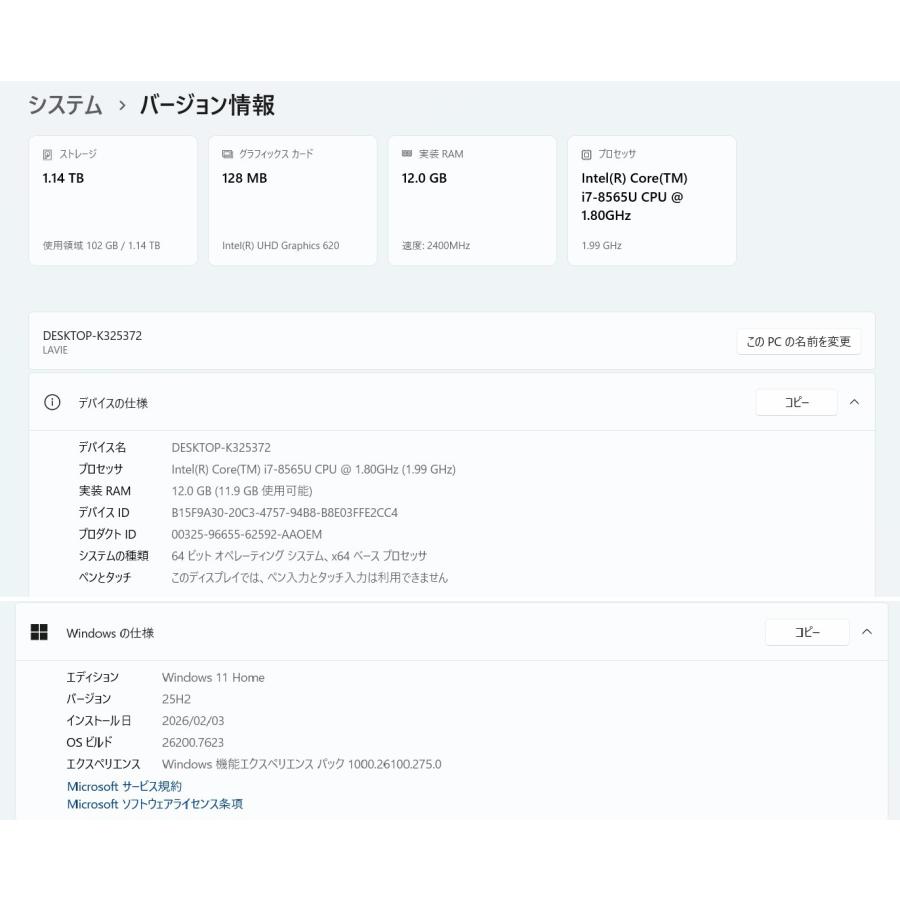Copy Windows specifications with コピー button

[x=807, y=632]
